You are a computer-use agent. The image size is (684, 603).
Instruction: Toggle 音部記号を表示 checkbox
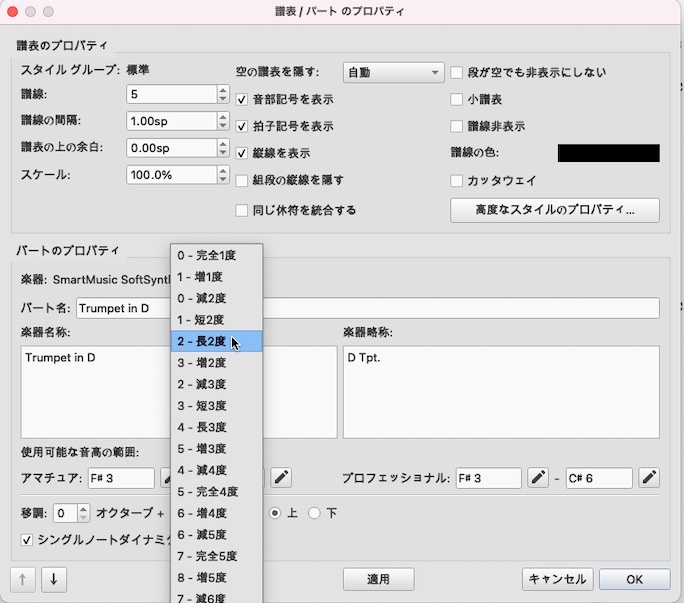[x=242, y=100]
